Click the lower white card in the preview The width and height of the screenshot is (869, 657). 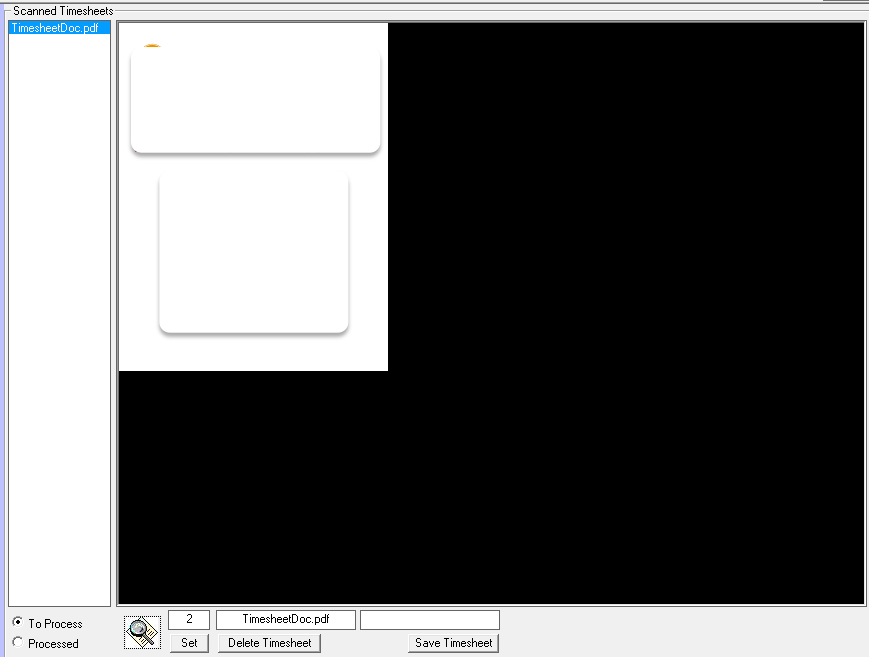(253, 252)
